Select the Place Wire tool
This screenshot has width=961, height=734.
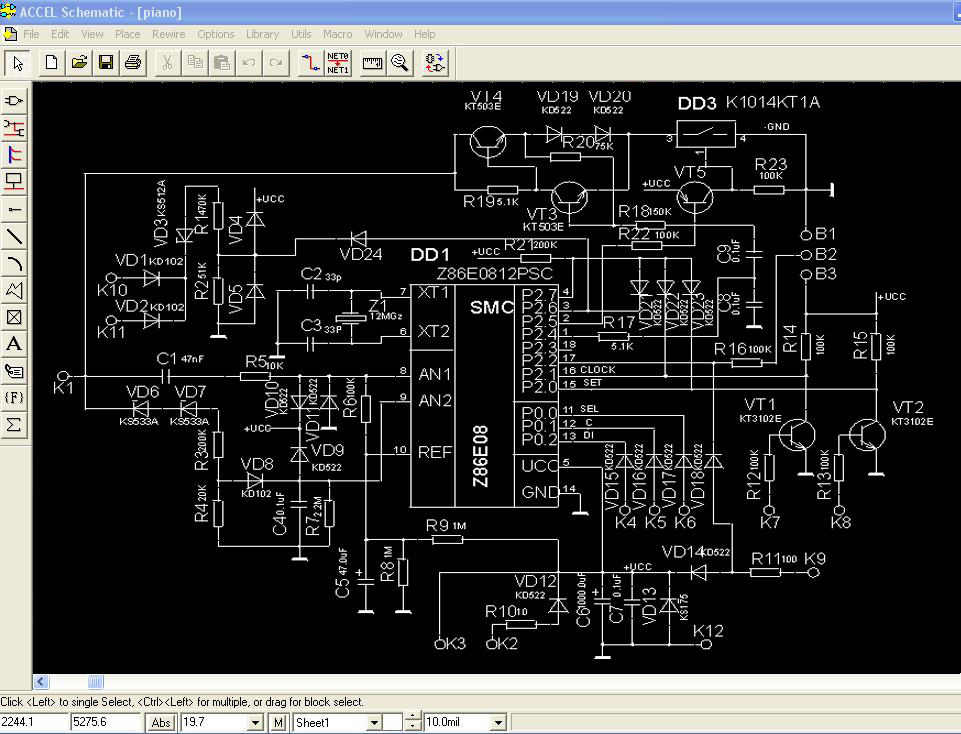click(15, 128)
